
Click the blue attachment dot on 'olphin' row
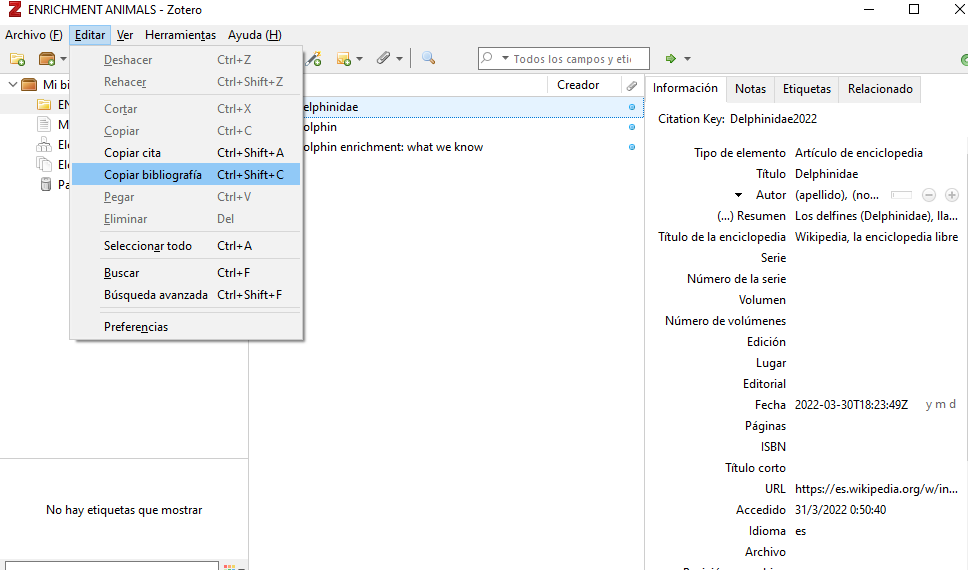[632, 127]
